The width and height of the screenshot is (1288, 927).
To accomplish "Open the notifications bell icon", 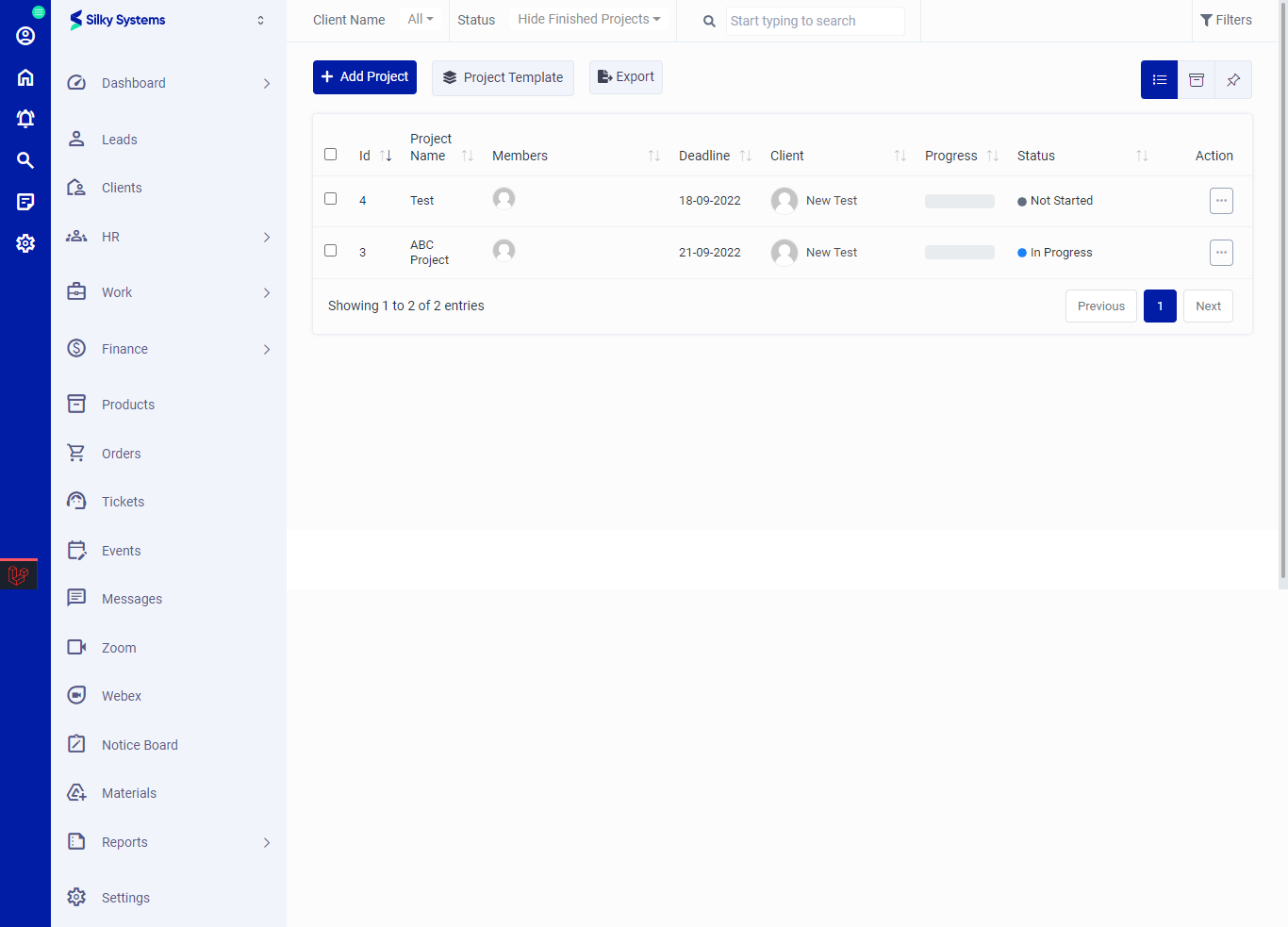I will (x=25, y=118).
